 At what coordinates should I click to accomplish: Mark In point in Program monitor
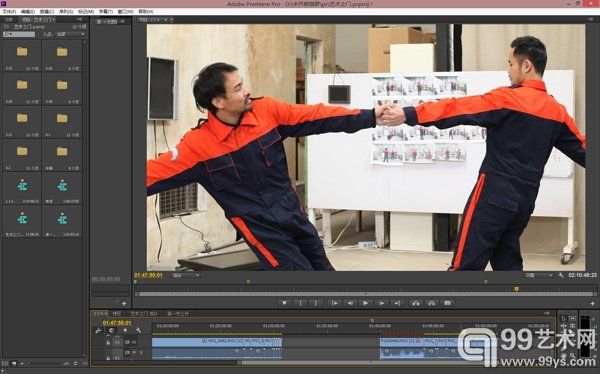point(300,303)
